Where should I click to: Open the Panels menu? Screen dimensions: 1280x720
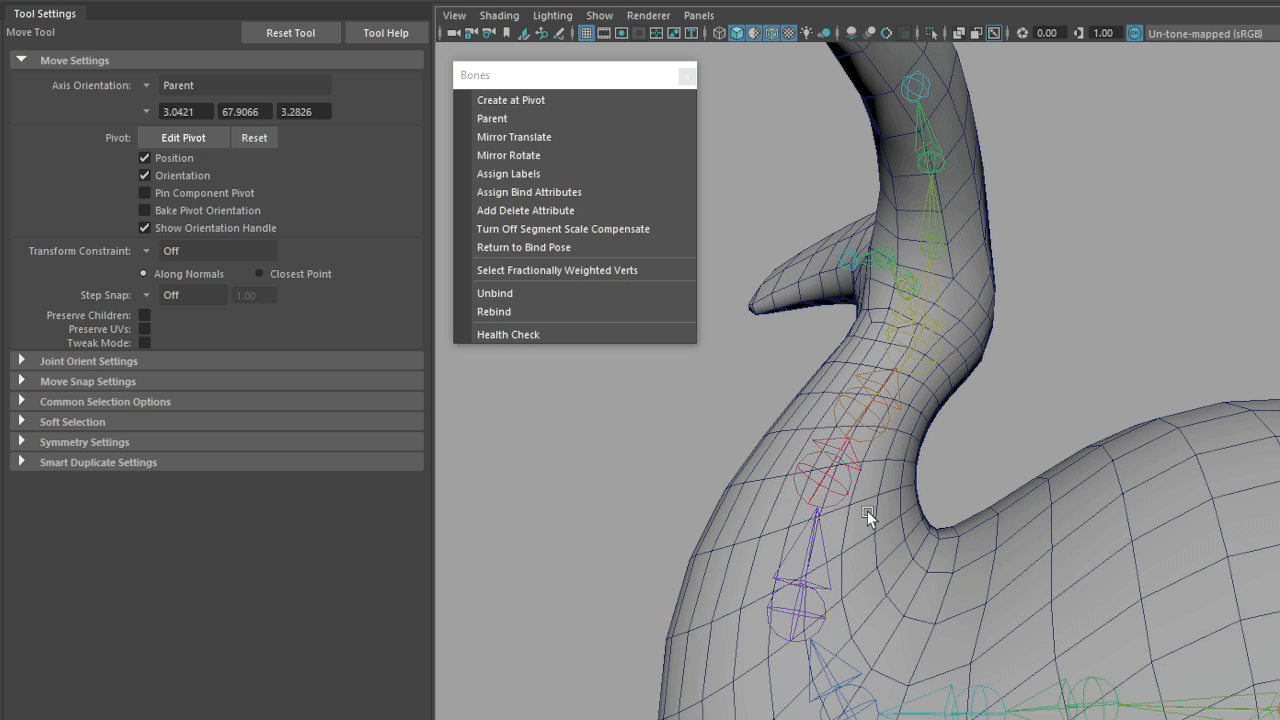click(x=698, y=15)
